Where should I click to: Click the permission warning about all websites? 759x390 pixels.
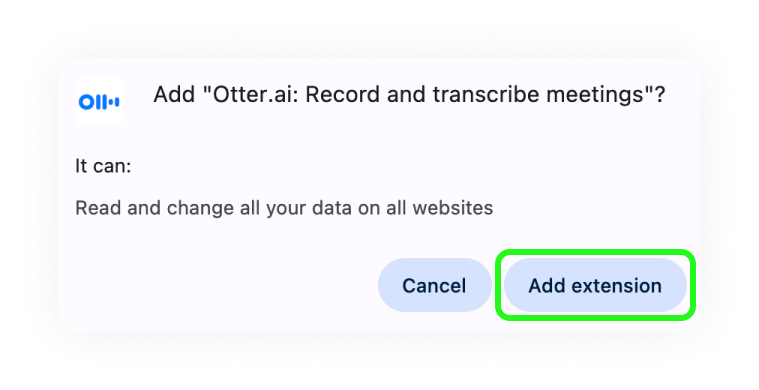[284, 208]
